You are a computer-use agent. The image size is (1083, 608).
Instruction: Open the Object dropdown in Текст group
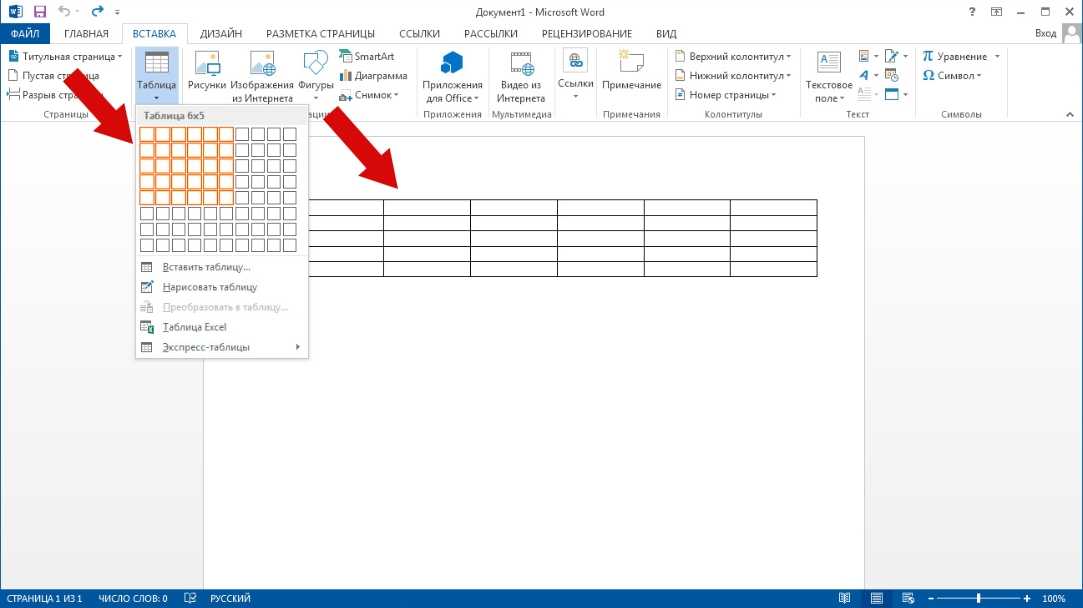(x=905, y=95)
